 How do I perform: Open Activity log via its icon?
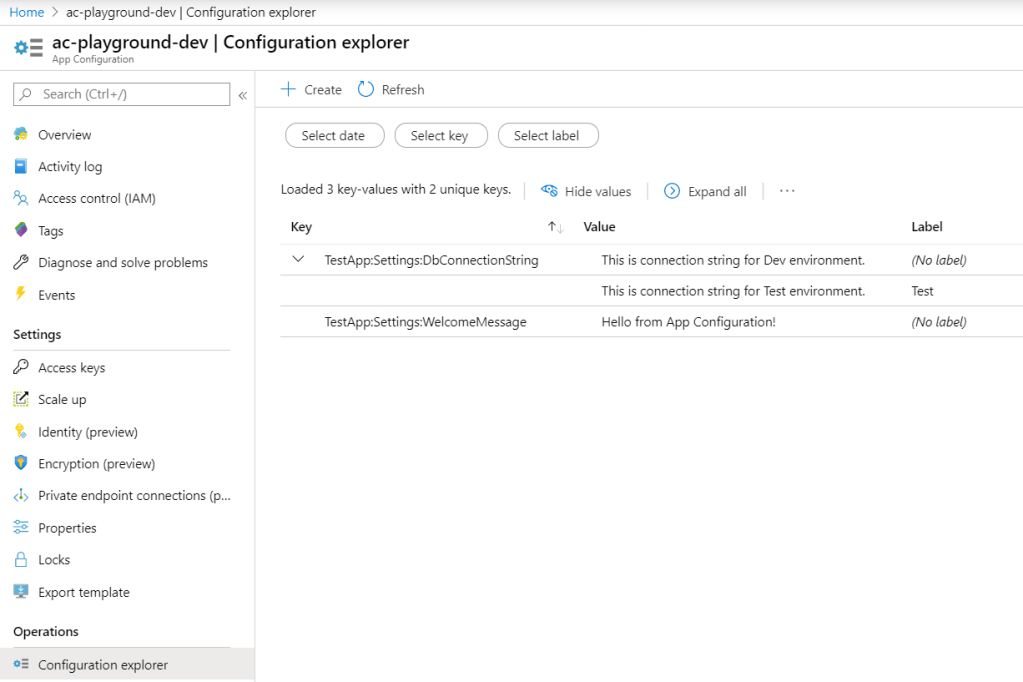pos(21,166)
